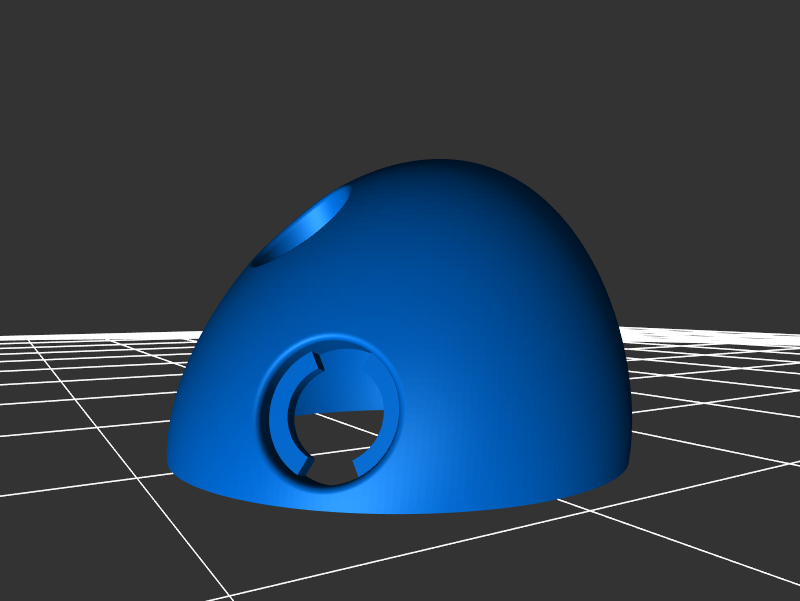Screen dimensions: 800x601
Task: Select the circular front opening of the dome
Action: pos(333,412)
